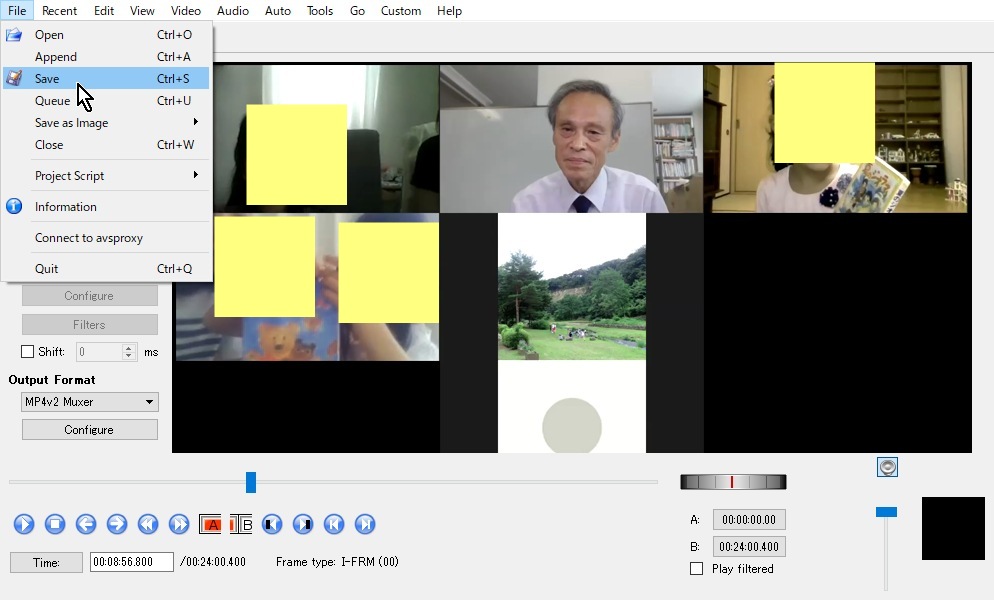
Task: Go to previous black frame
Action: 272,524
